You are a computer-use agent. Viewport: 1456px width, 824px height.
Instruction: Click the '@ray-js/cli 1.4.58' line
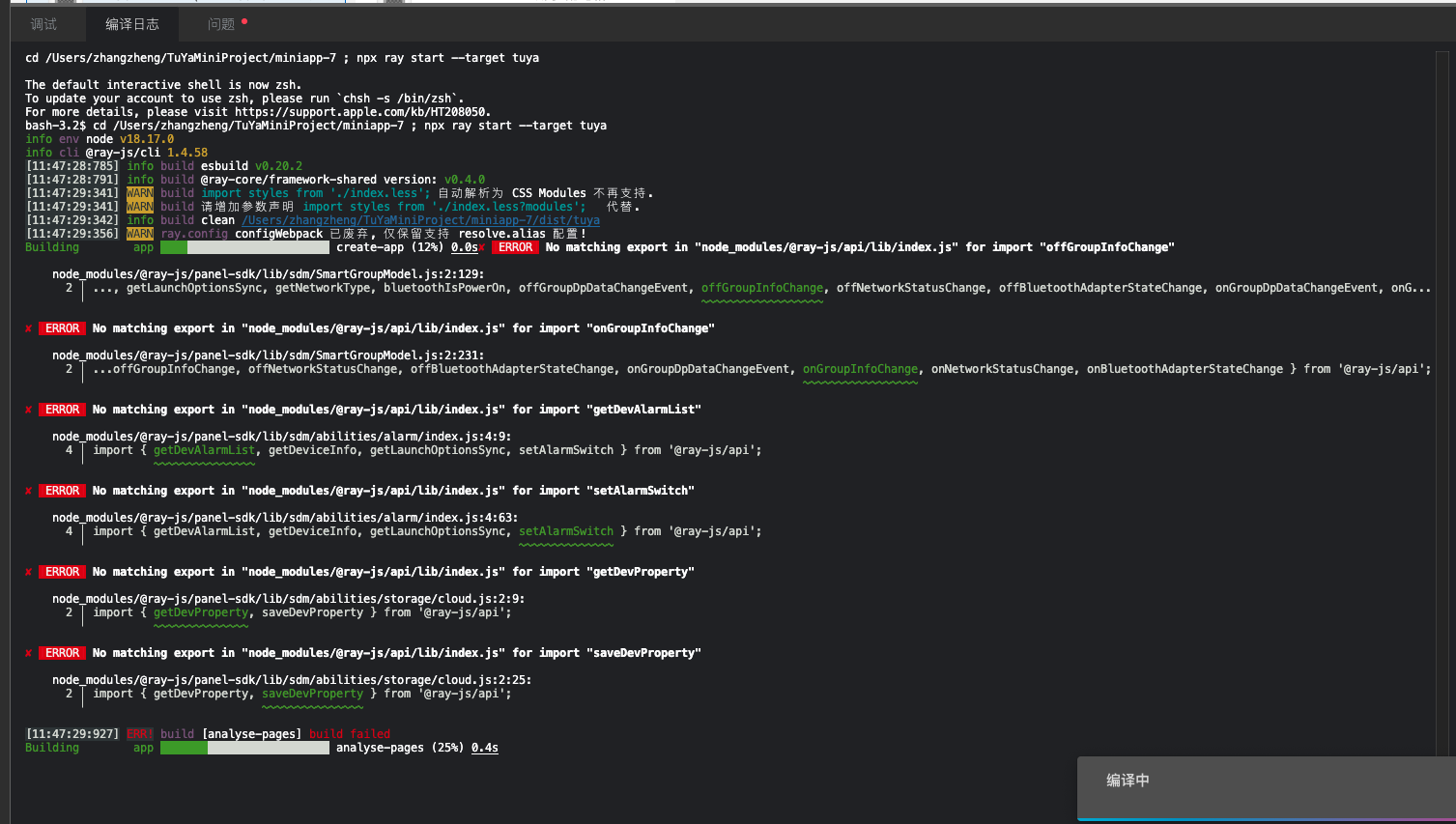(147, 153)
